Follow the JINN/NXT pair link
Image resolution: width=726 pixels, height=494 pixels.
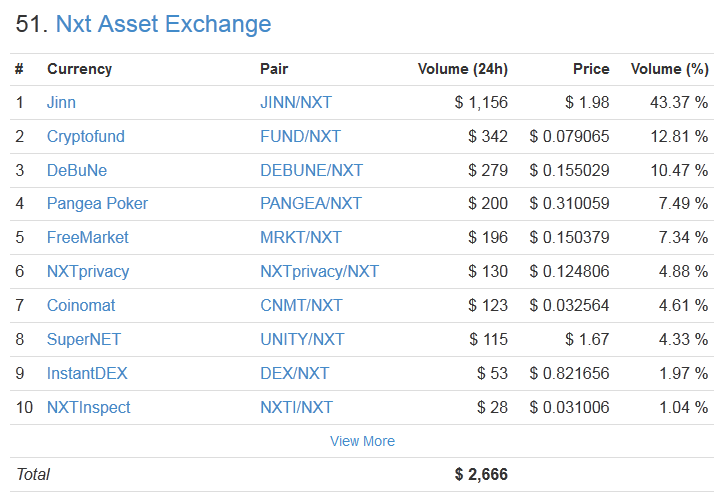[296, 102]
